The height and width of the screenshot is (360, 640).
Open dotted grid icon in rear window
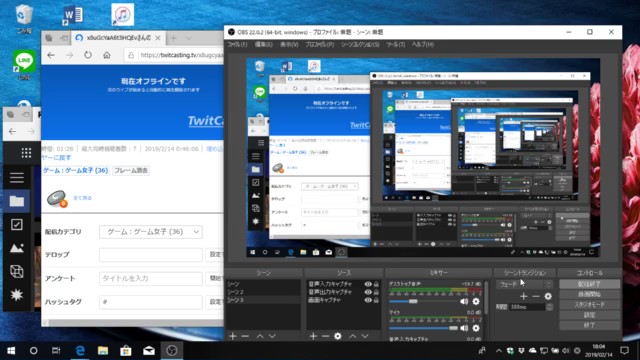tap(27, 153)
